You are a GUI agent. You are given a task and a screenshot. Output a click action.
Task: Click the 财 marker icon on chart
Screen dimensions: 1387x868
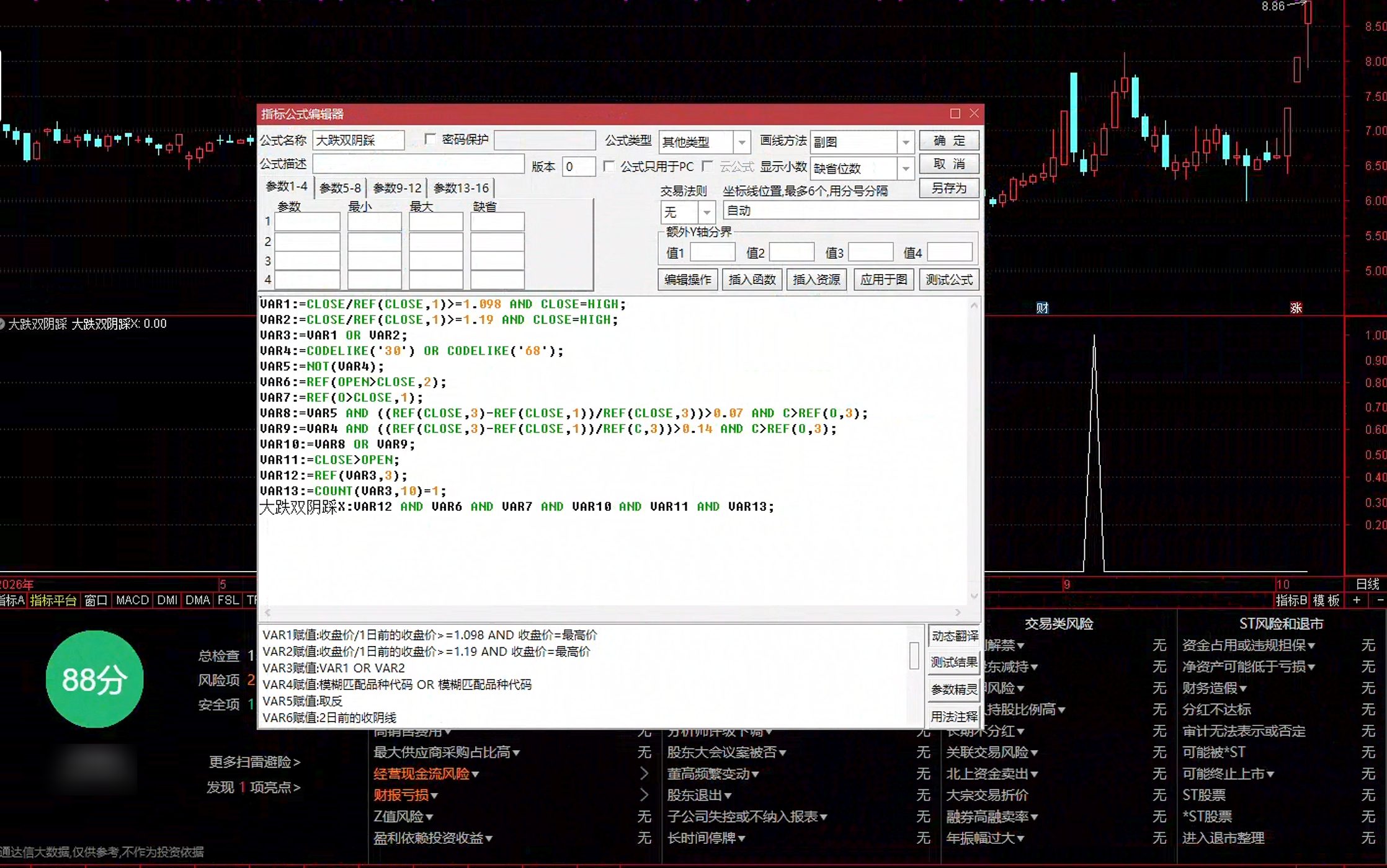(x=1042, y=308)
